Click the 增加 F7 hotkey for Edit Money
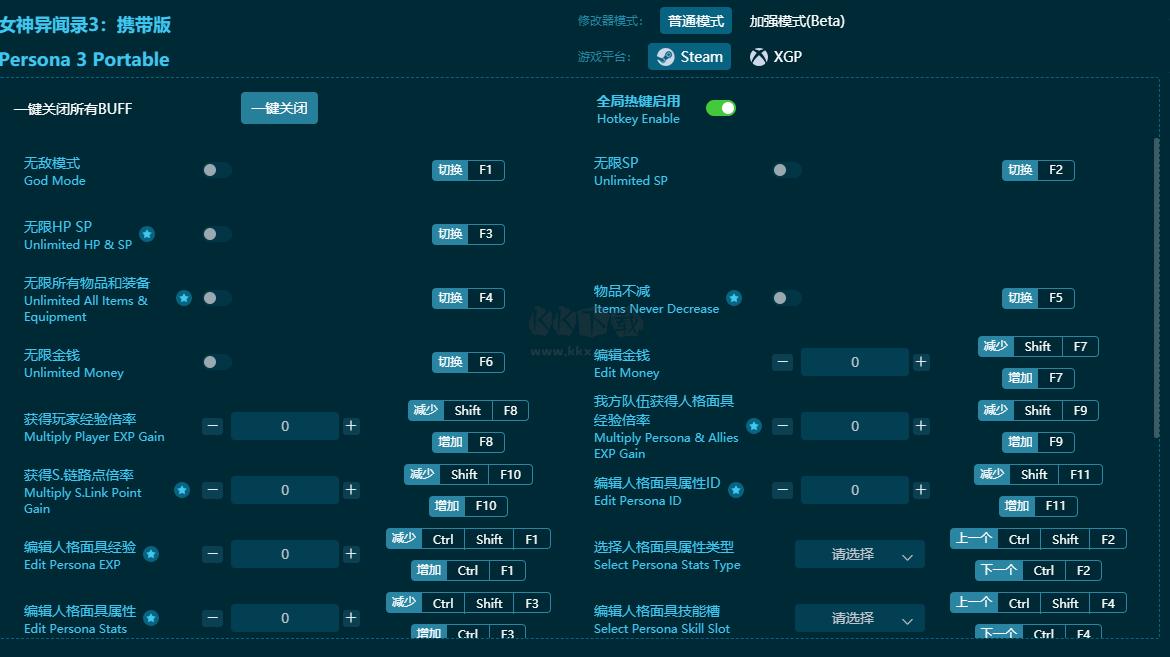Screen dimensions: 1170x657 (1038, 378)
